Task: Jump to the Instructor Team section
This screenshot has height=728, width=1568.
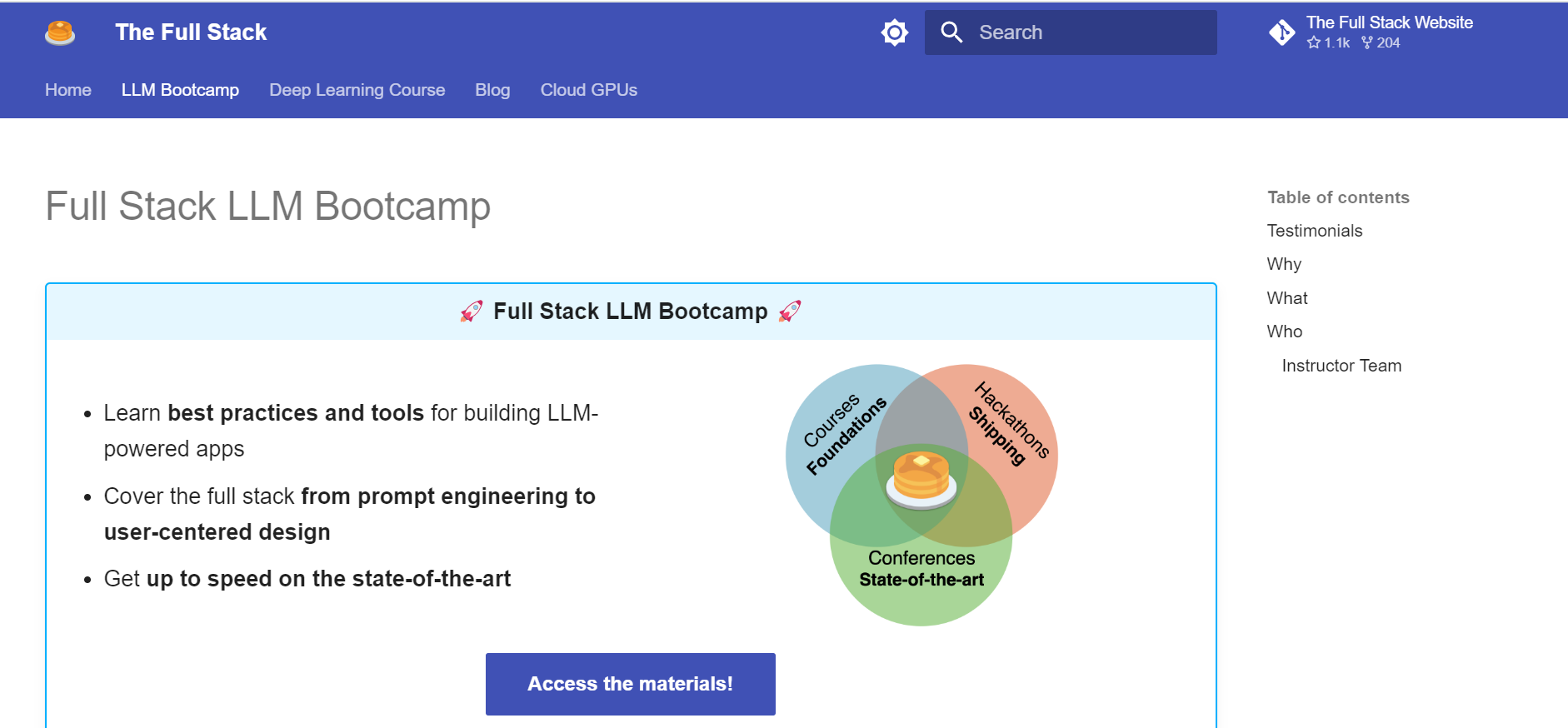Action: coord(1341,365)
